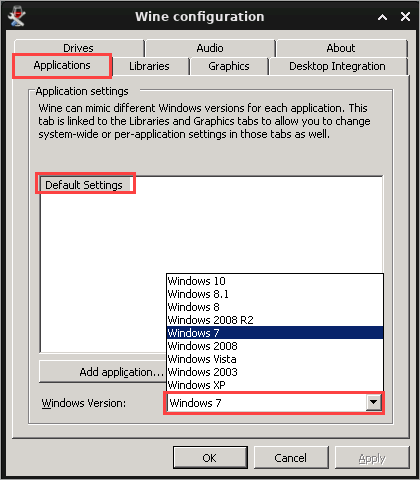Close the Wine configuration window
420x480 pixels.
(405, 17)
